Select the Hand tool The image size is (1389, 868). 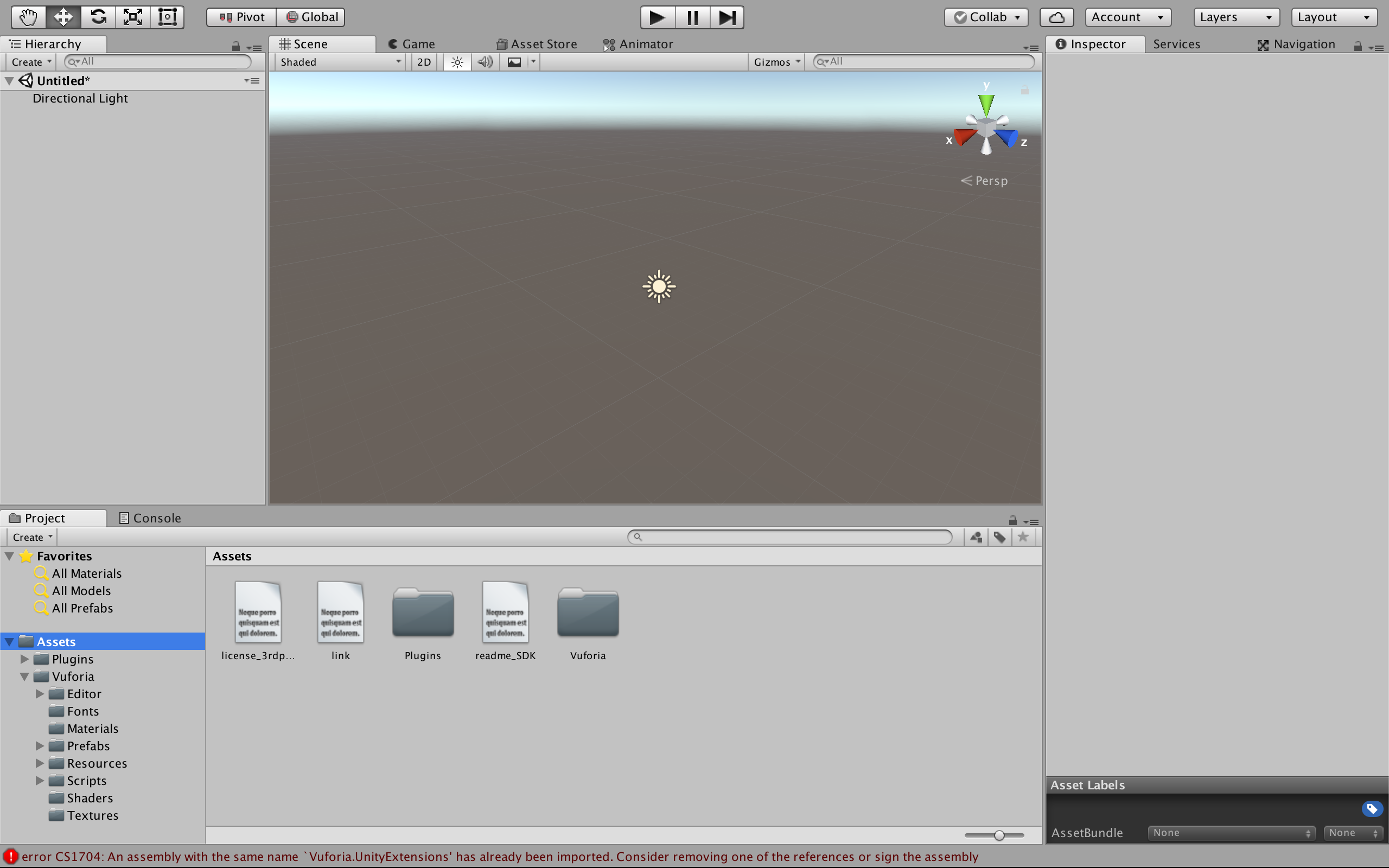pyautogui.click(x=28, y=17)
